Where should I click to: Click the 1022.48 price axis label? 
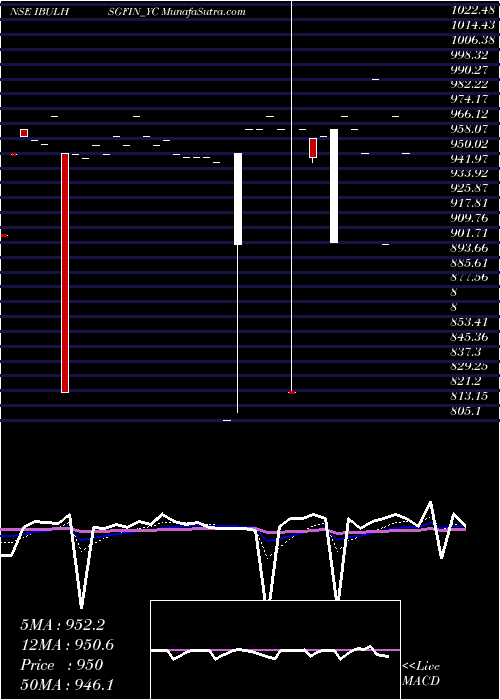tap(472, 10)
